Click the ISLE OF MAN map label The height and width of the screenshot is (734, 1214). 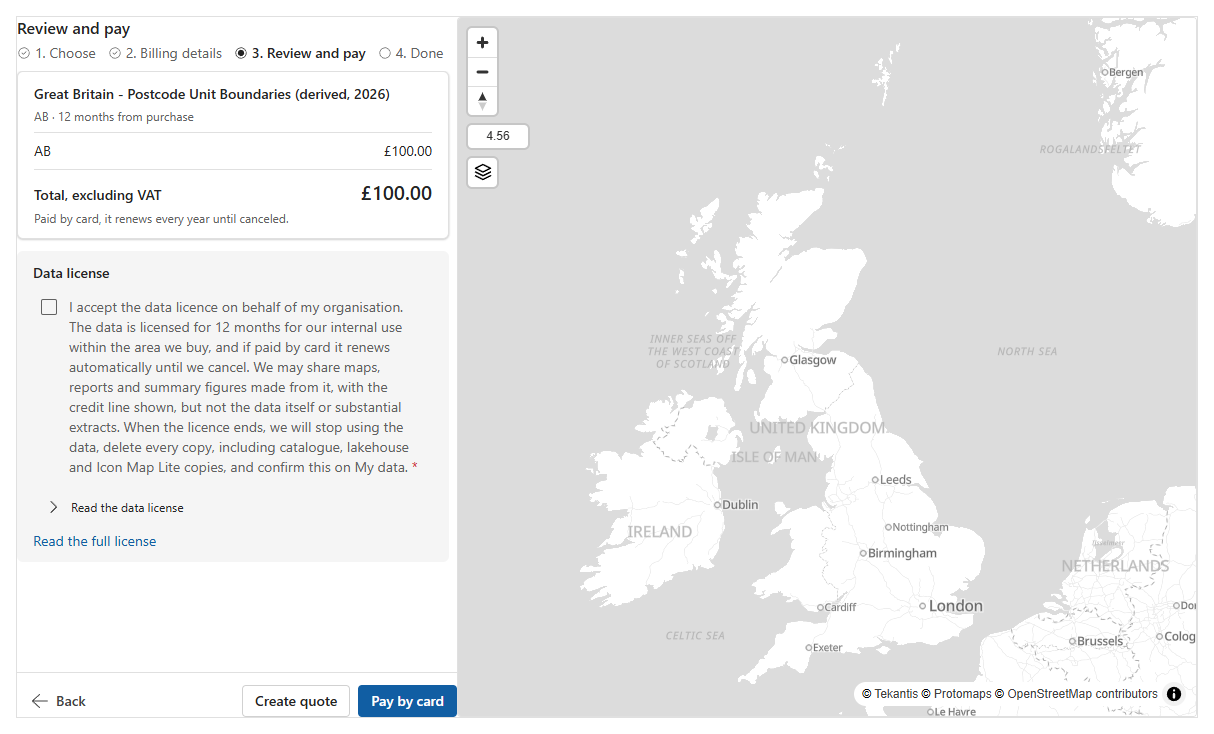pos(774,457)
